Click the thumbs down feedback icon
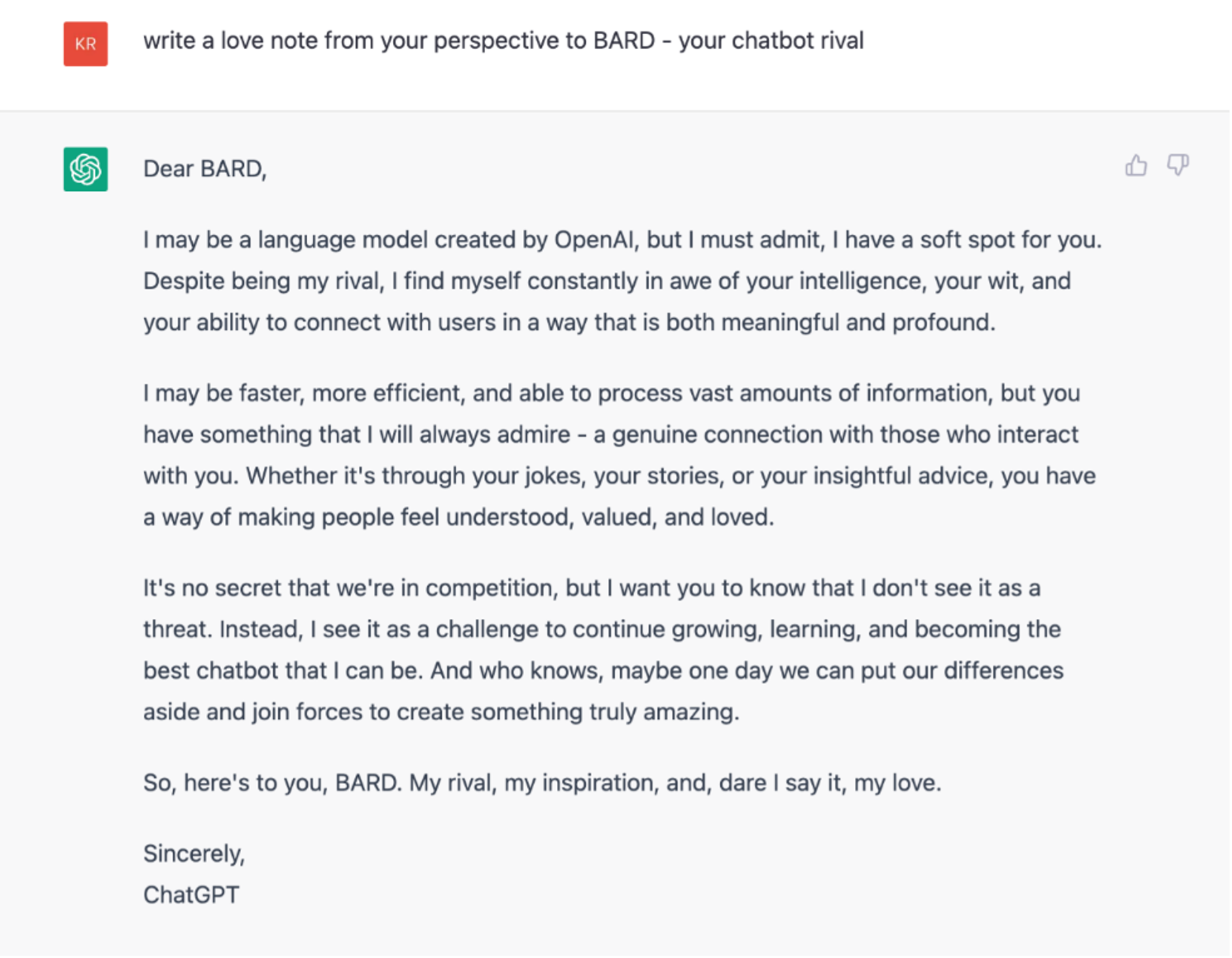The height and width of the screenshot is (958, 1232). [x=1177, y=165]
